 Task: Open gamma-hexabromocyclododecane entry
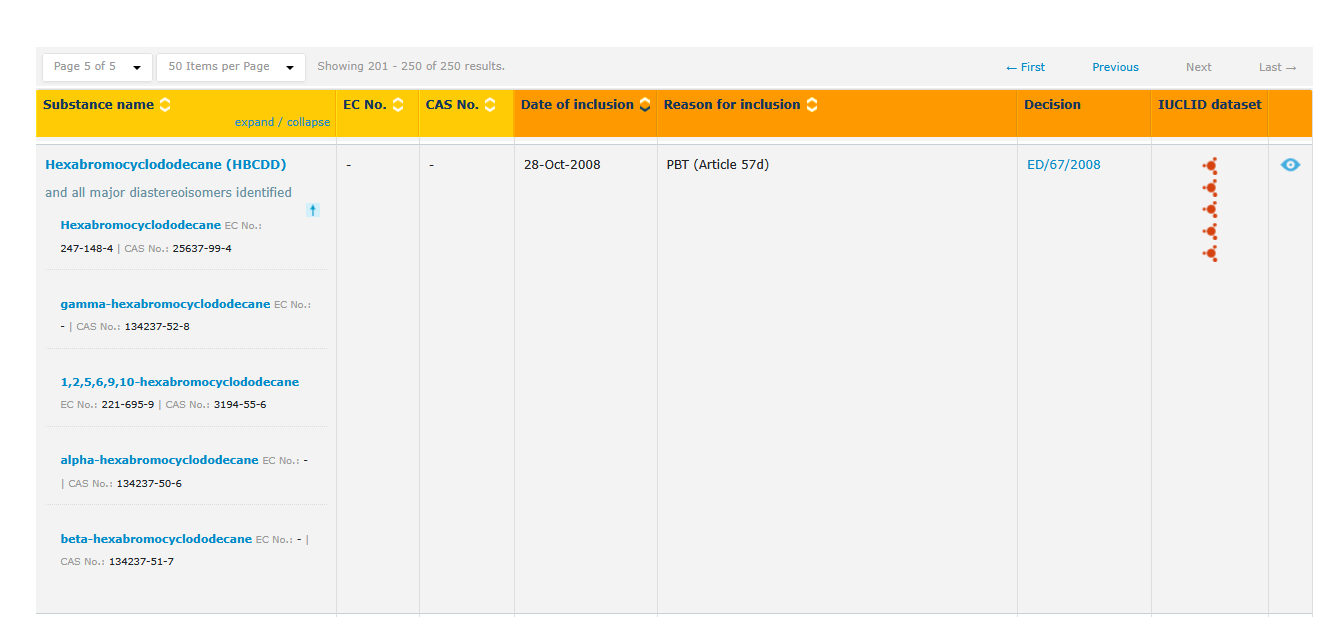coord(165,304)
